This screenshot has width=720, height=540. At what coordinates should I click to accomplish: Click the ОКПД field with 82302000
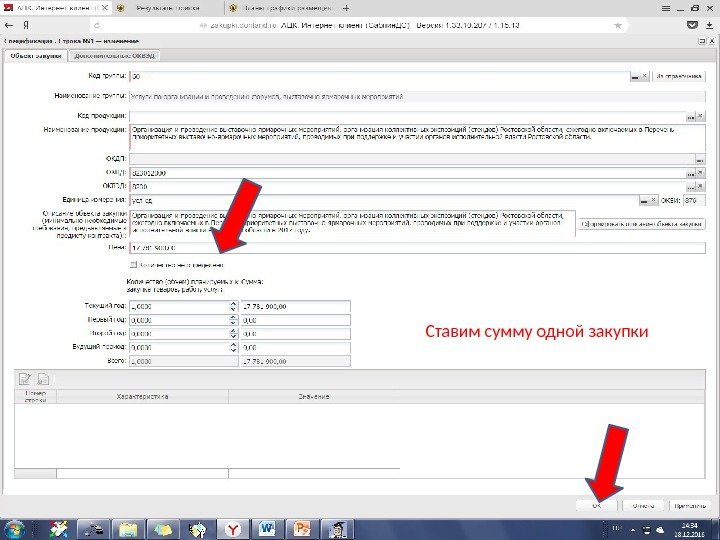click(407, 173)
